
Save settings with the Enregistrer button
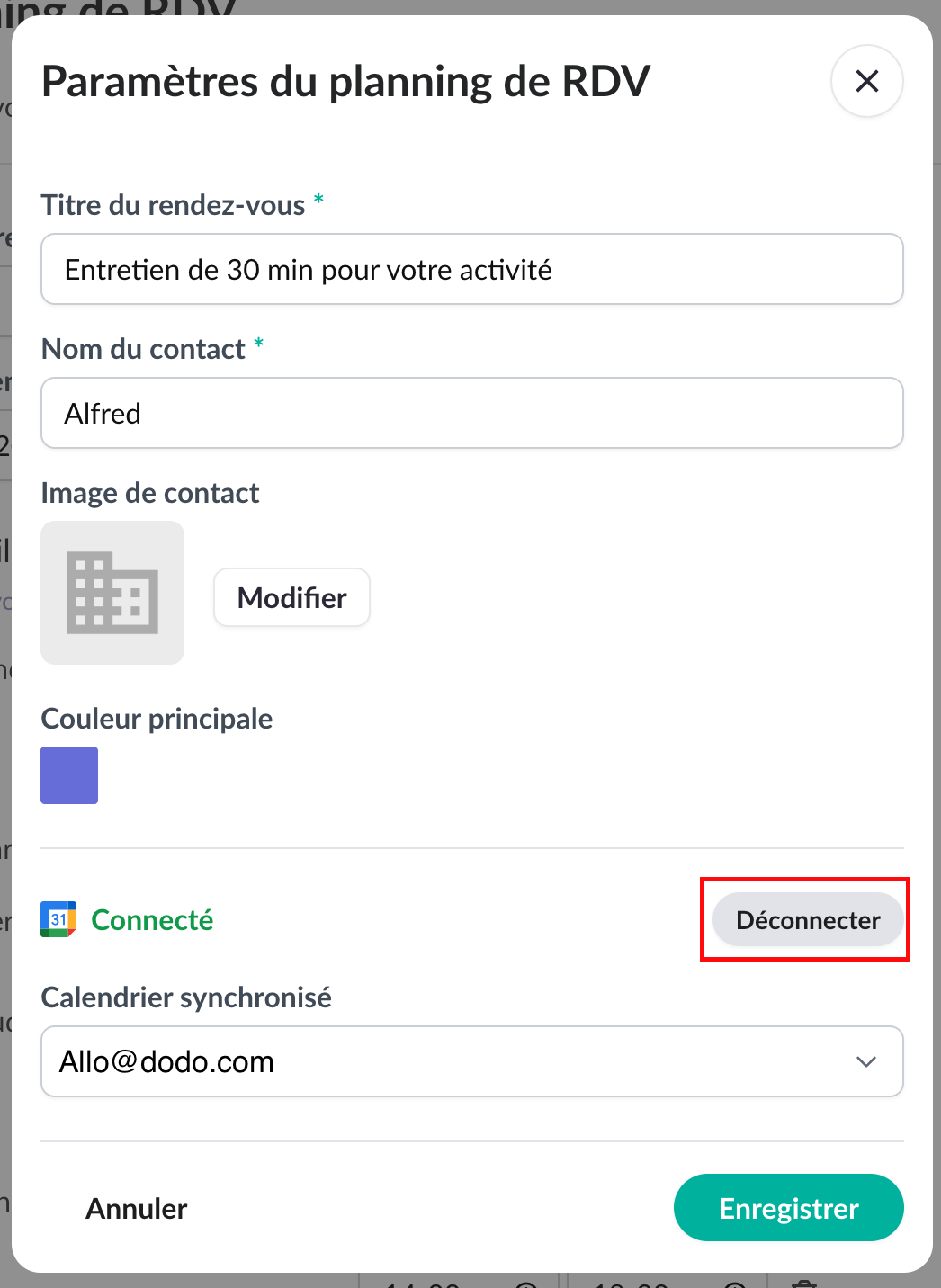tap(788, 1208)
